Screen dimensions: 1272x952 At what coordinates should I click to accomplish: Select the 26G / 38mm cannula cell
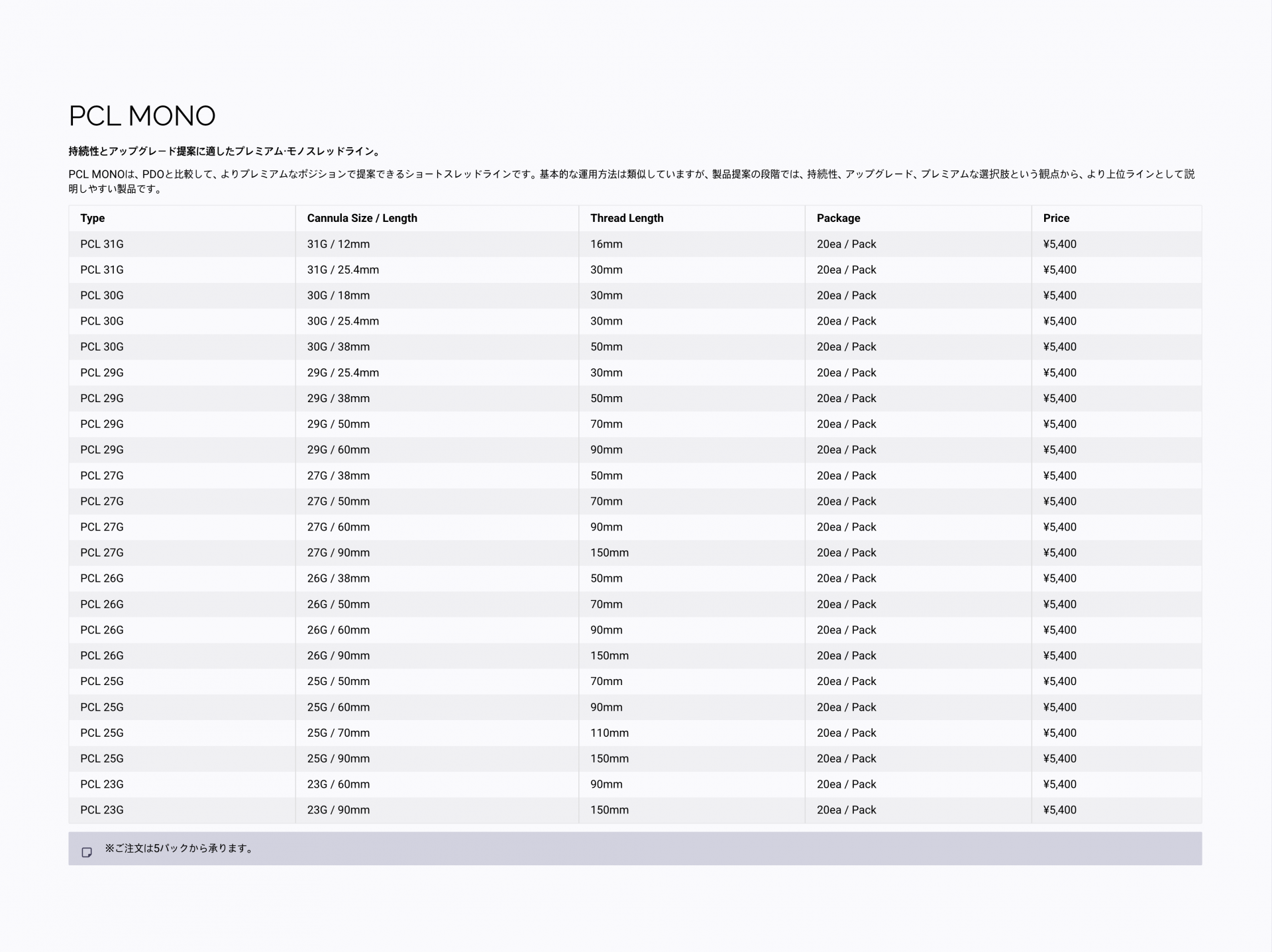point(437,578)
